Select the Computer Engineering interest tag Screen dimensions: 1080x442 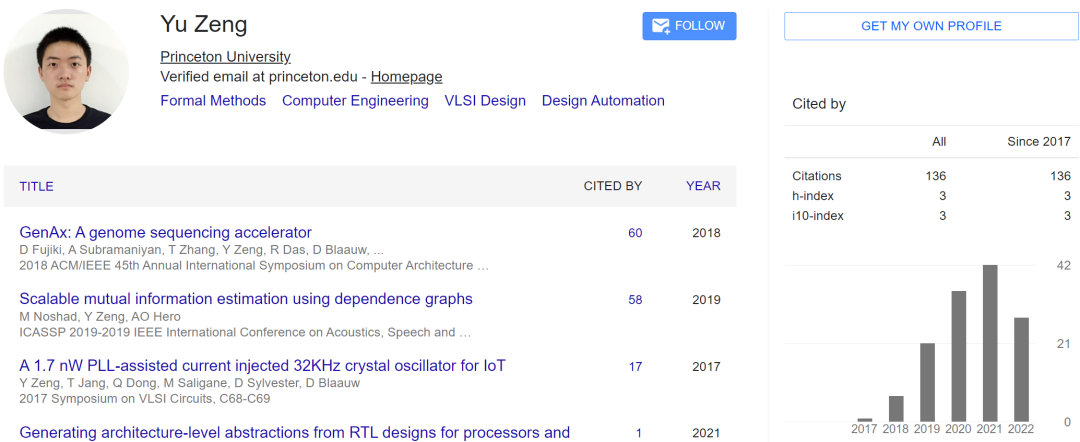[355, 101]
